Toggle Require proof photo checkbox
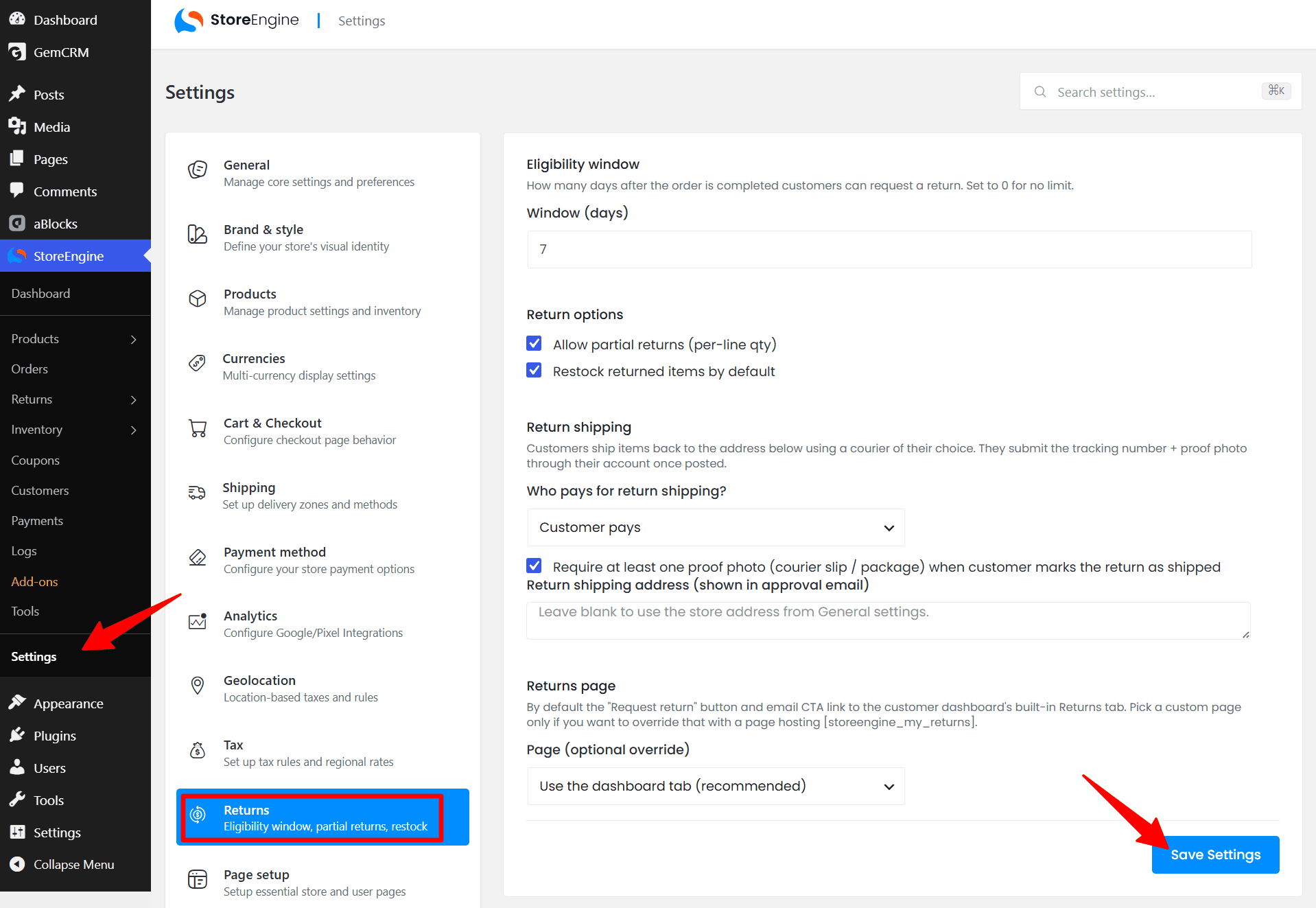Screen dimensions: 1316x908 pos(534,566)
